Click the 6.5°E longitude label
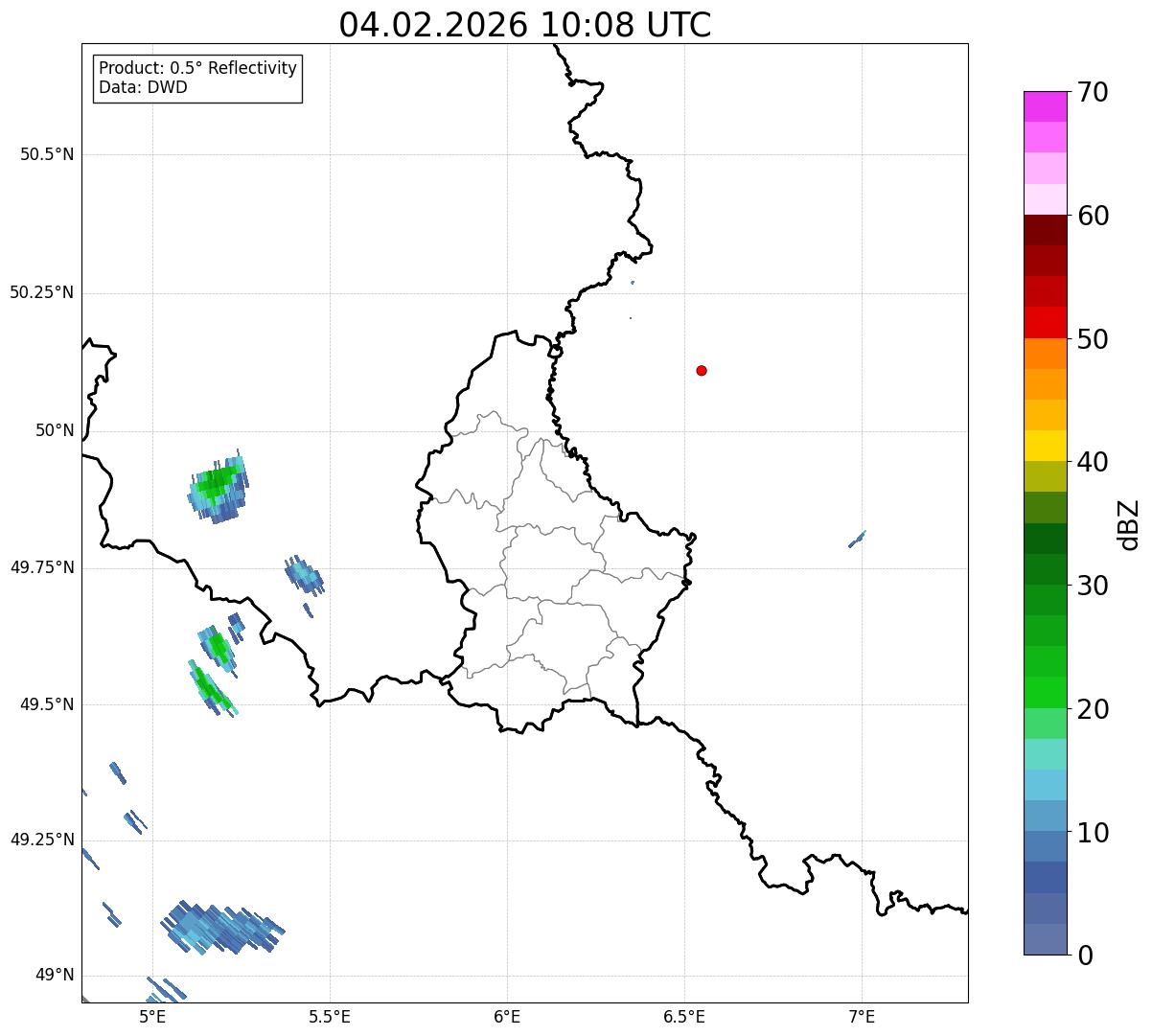Viewport: 1152px width, 1036px height. [684, 1016]
